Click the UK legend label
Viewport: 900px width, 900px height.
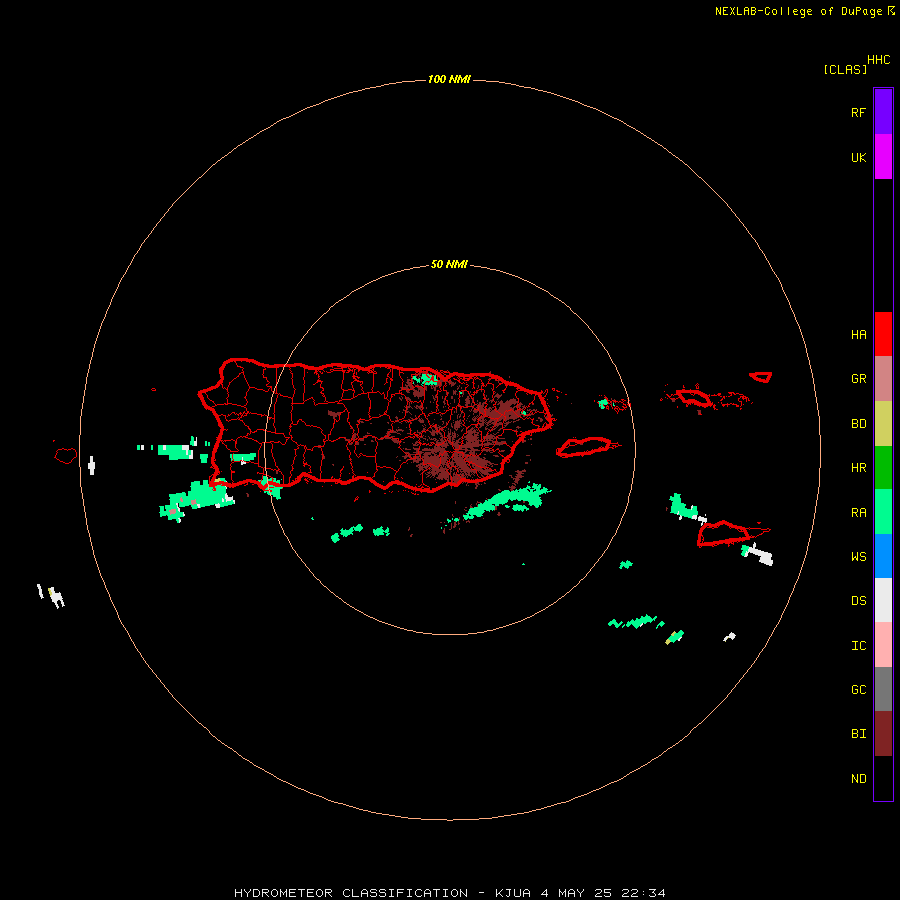pyautogui.click(x=858, y=157)
